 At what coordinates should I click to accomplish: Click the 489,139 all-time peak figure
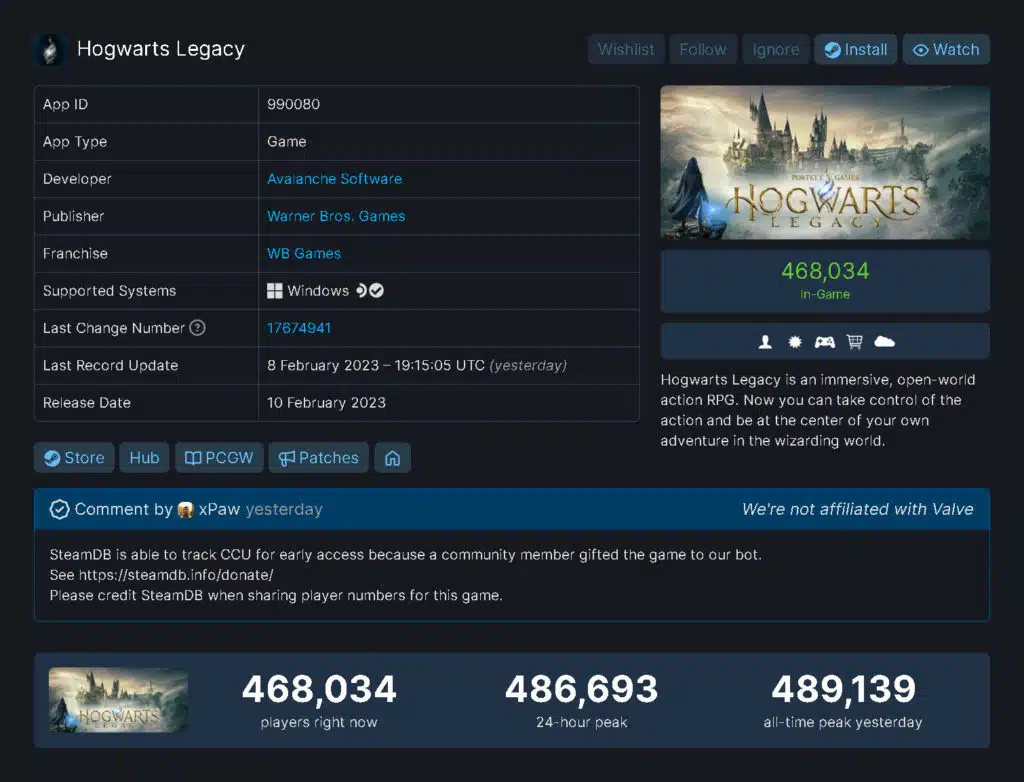tap(844, 689)
